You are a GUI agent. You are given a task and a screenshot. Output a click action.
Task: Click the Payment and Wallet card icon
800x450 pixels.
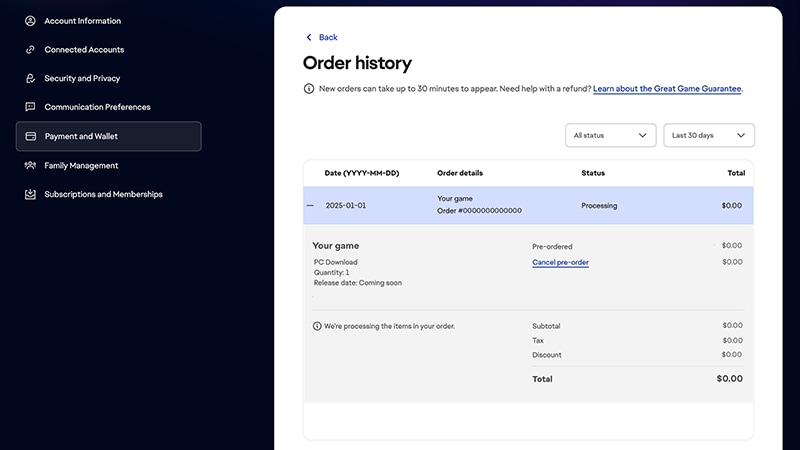tap(31, 136)
